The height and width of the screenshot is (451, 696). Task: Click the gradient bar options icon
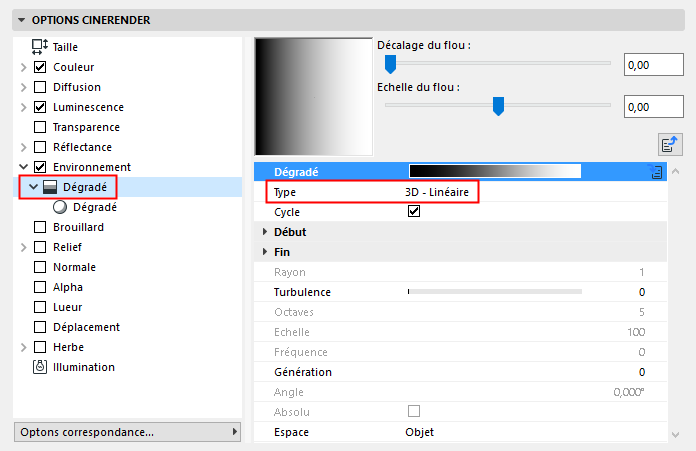coord(657,172)
